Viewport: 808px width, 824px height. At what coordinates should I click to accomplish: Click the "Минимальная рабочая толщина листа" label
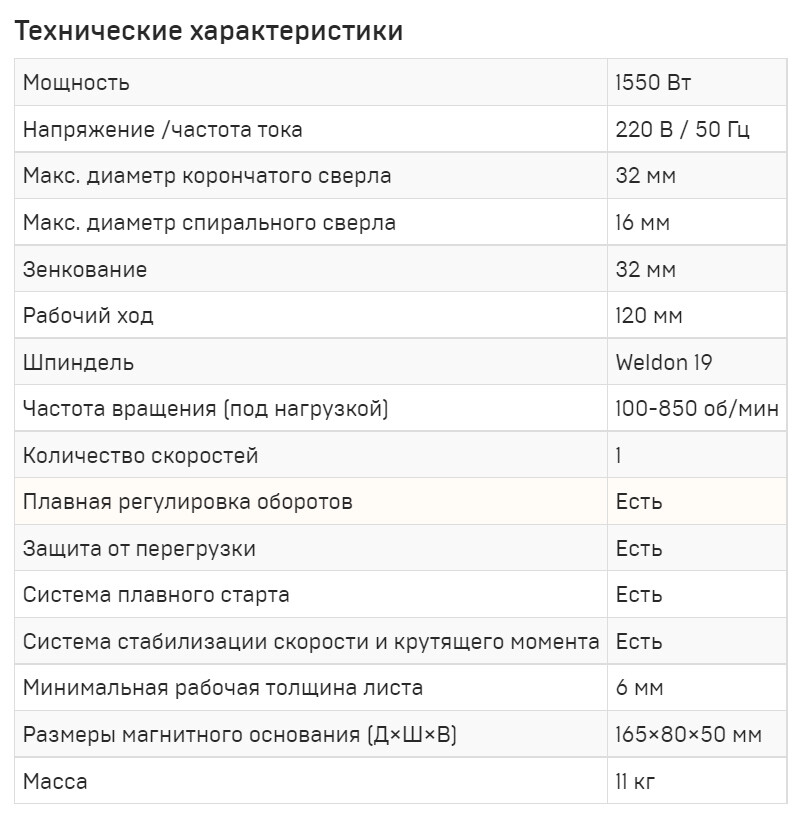click(x=223, y=688)
